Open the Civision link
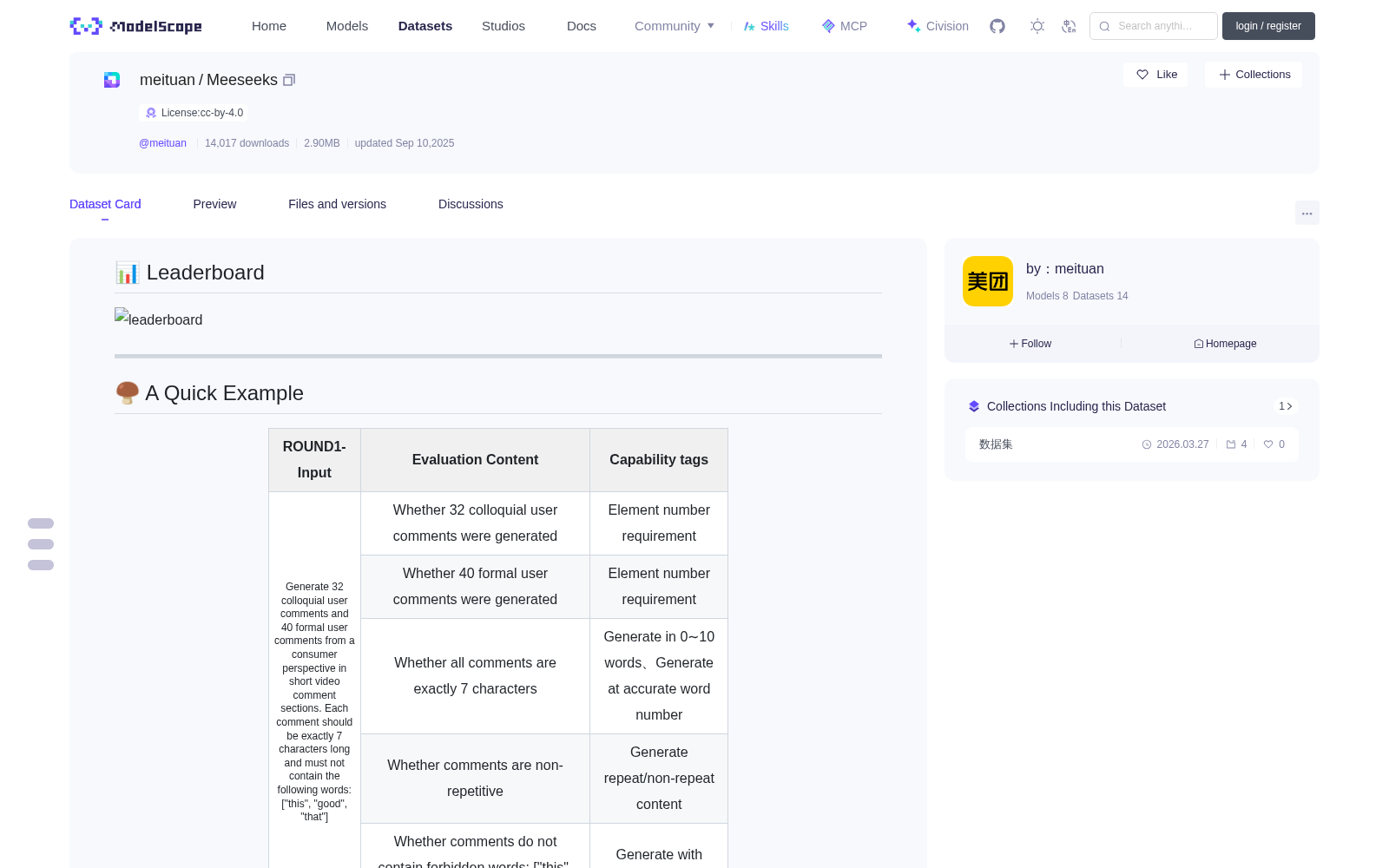 (x=937, y=26)
